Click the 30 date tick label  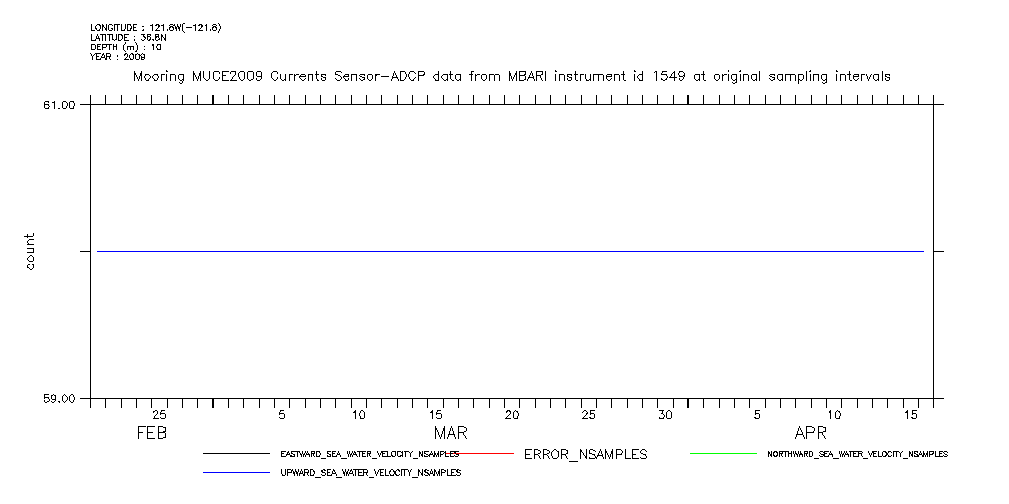click(x=665, y=415)
